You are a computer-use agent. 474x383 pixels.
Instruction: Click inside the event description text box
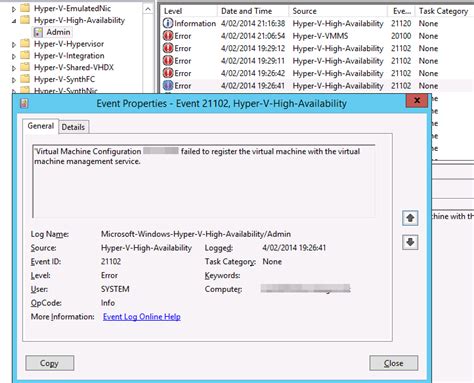click(204, 181)
